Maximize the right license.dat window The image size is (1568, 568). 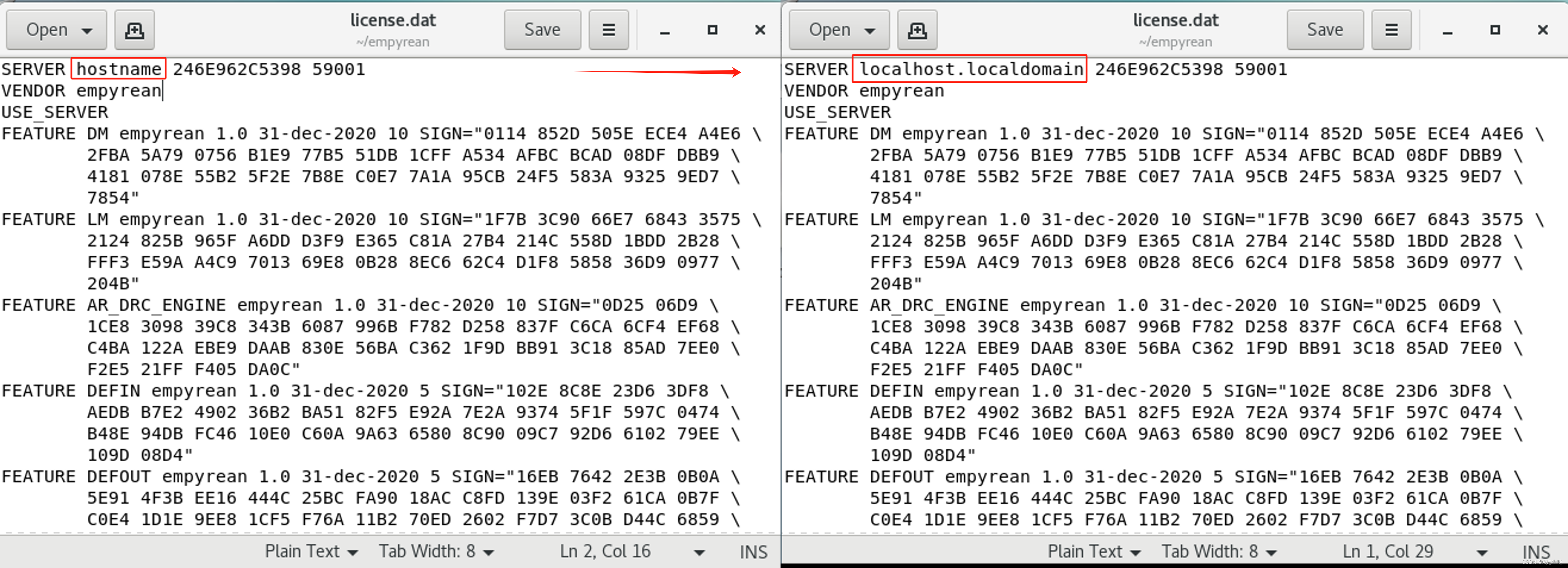[1495, 30]
